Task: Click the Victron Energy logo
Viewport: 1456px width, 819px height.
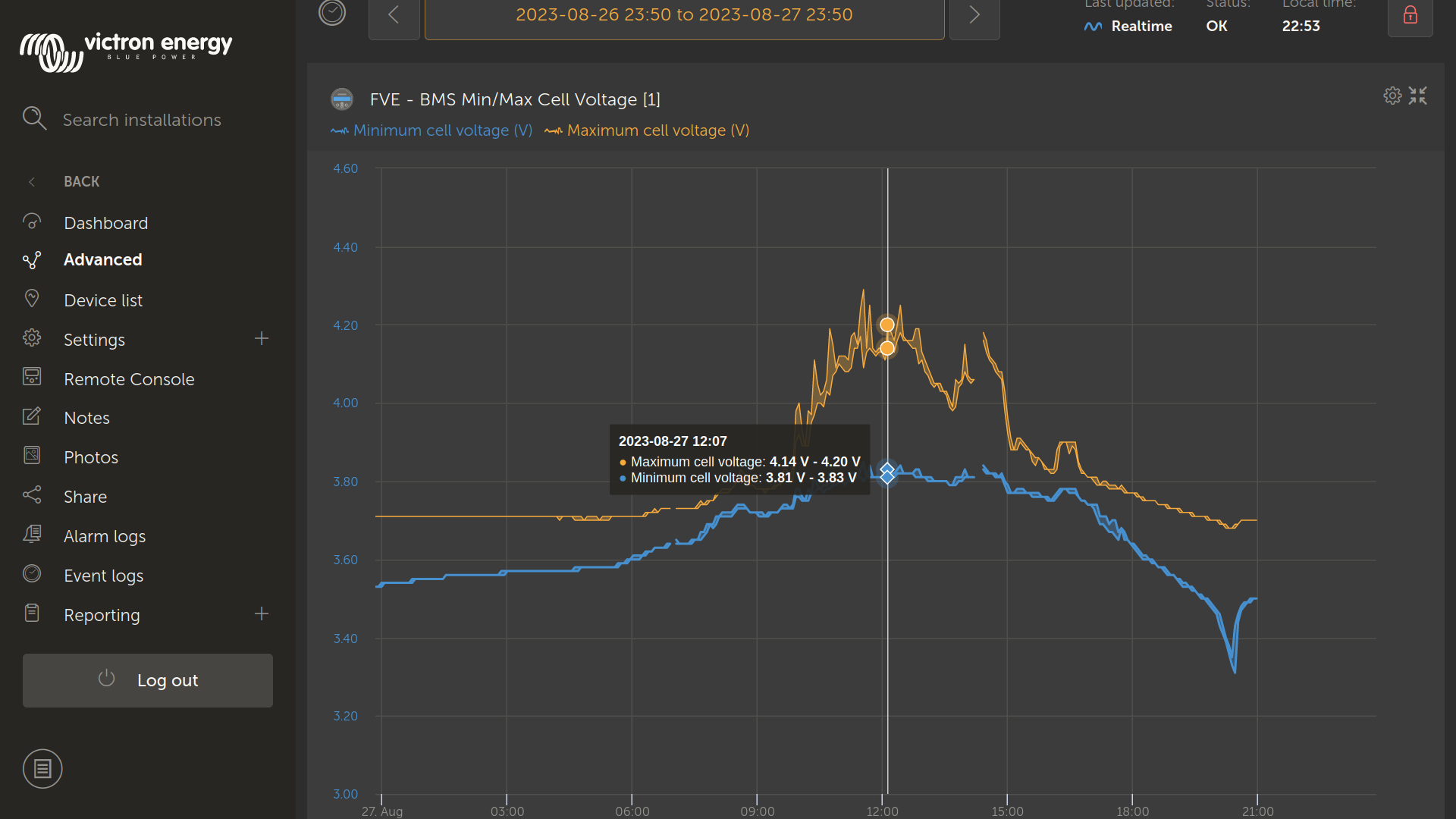Action: tap(126, 51)
